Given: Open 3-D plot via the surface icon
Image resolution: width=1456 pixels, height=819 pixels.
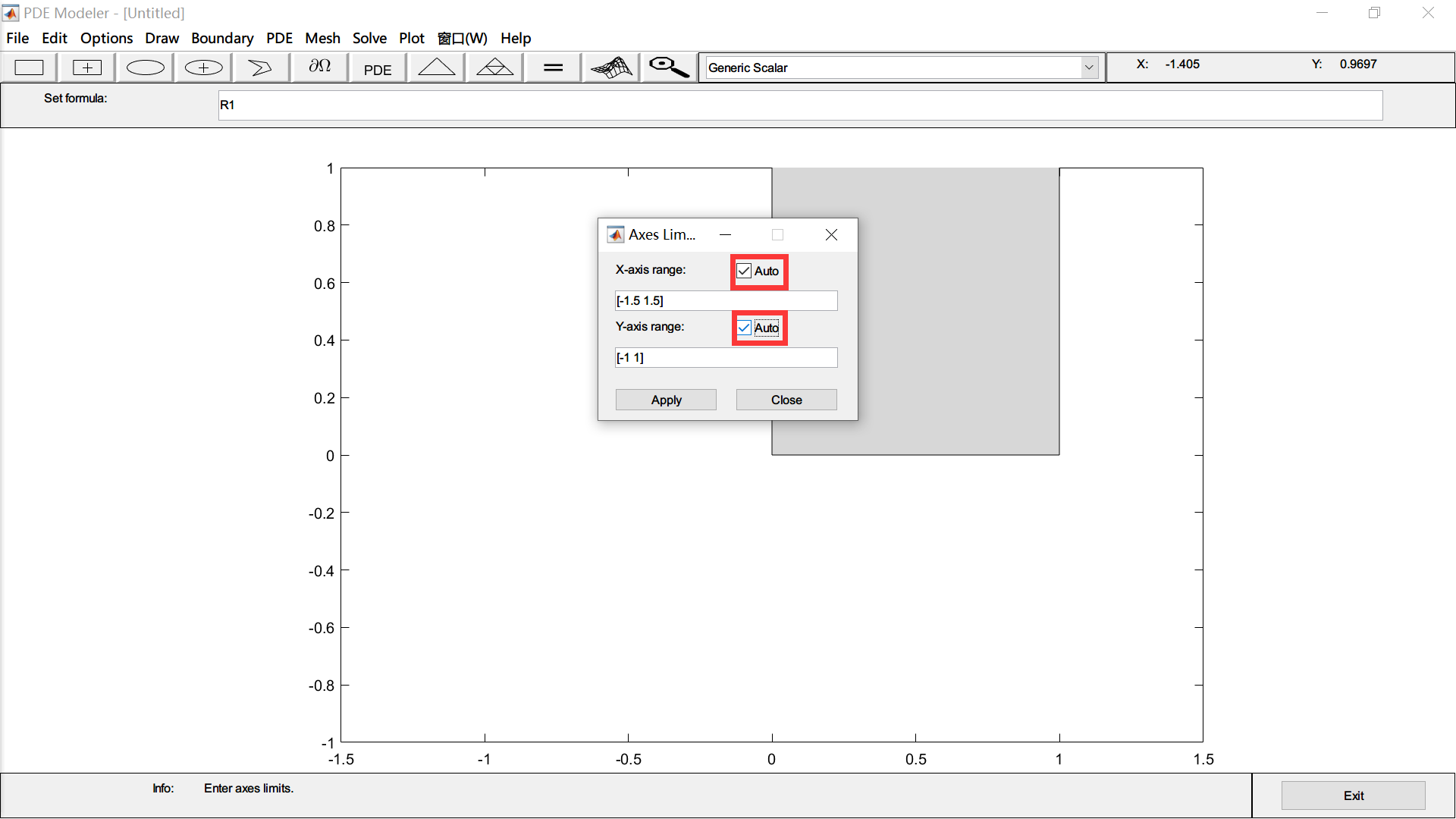Looking at the screenshot, I should point(610,67).
